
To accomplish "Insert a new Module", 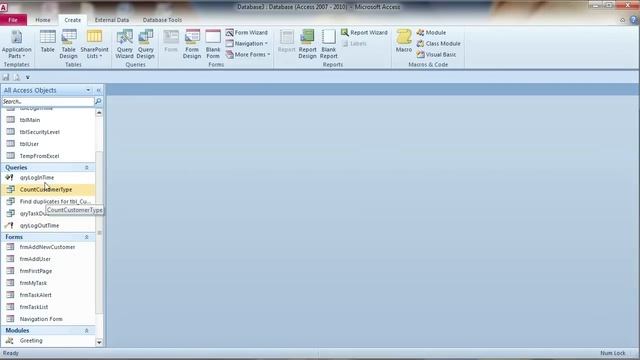I will click(x=431, y=32).
